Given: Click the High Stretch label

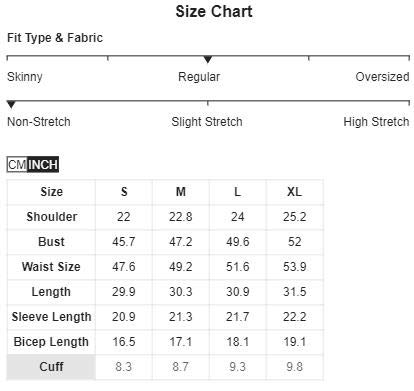Looking at the screenshot, I should pos(376,122).
